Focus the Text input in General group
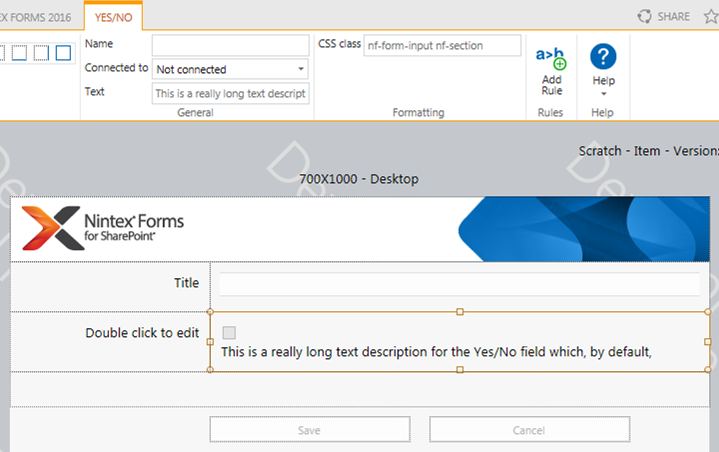Image resolution: width=719 pixels, height=452 pixels. (x=230, y=94)
